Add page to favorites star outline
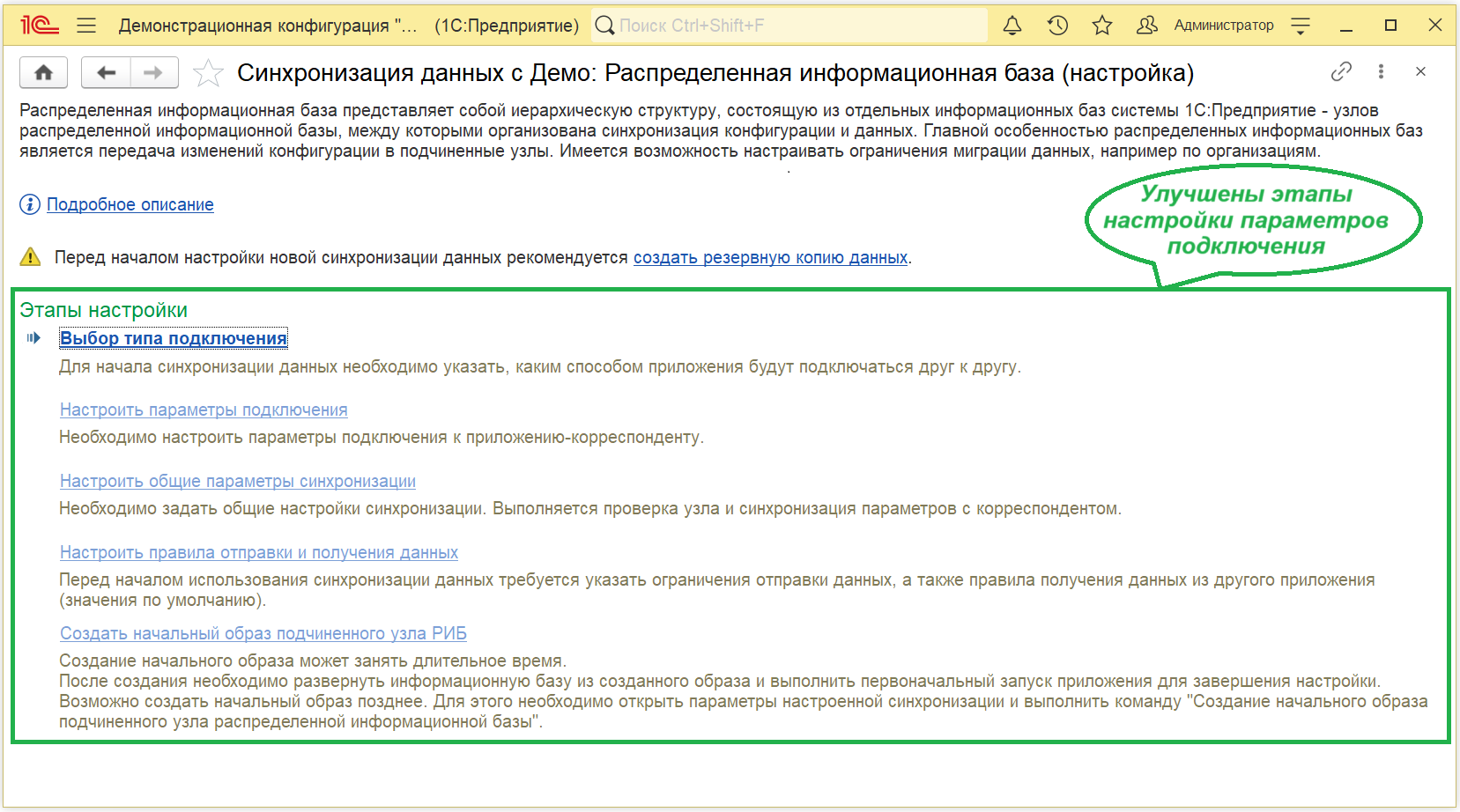The width and height of the screenshot is (1460, 812). click(208, 72)
